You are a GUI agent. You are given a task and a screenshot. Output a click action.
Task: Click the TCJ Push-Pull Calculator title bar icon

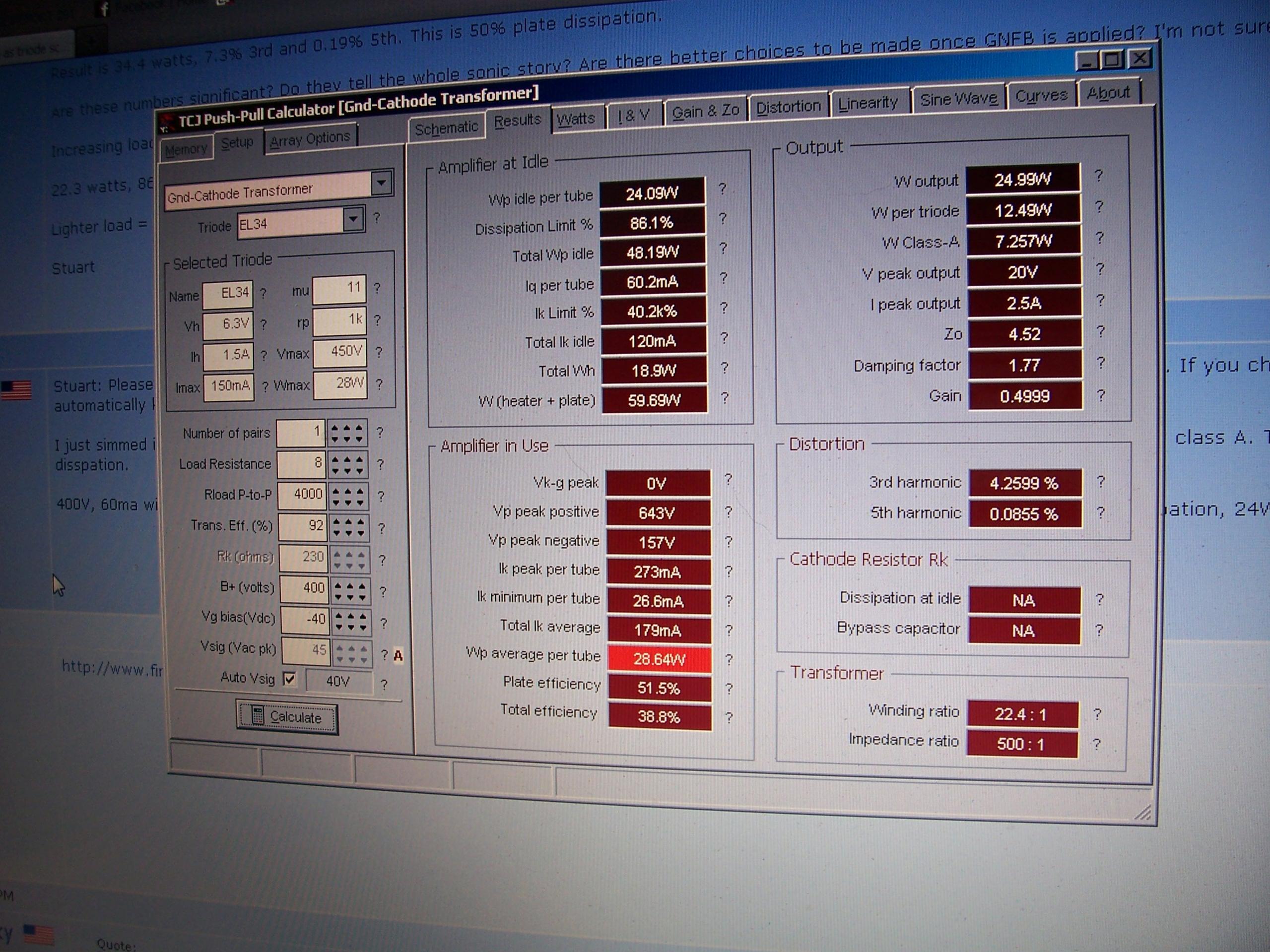[x=166, y=124]
